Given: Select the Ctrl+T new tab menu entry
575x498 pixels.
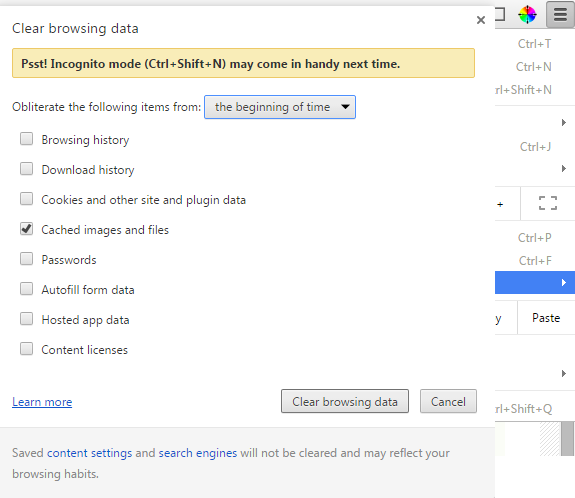Looking at the screenshot, I should [x=535, y=44].
